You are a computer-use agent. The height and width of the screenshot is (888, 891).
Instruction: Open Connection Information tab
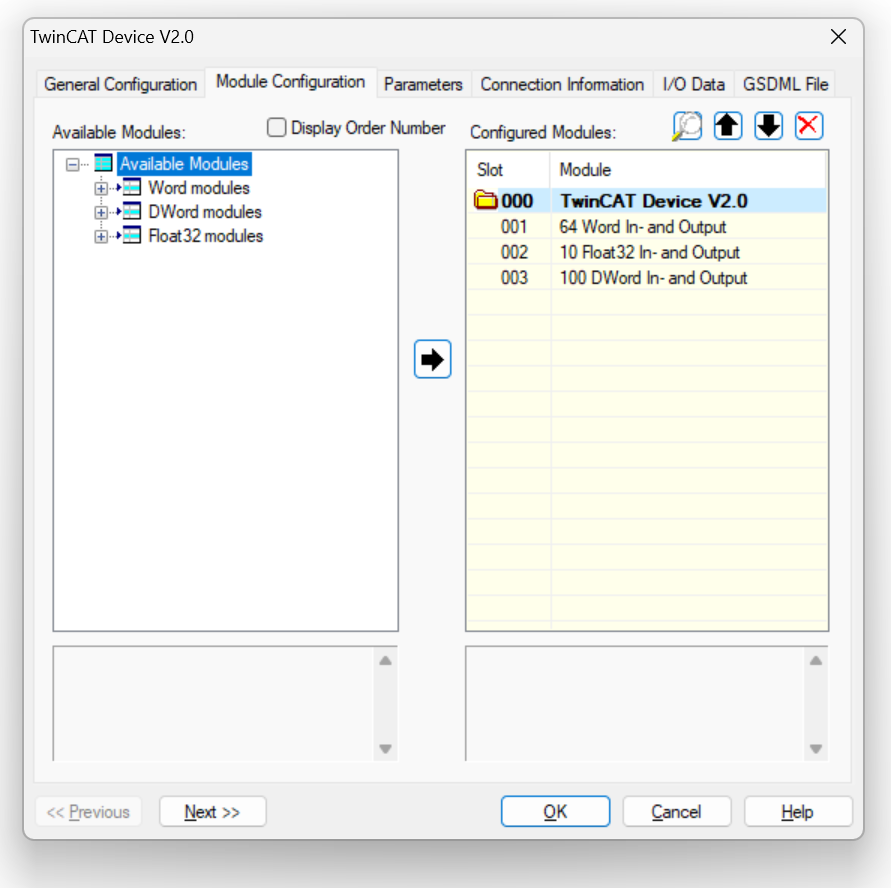click(562, 85)
